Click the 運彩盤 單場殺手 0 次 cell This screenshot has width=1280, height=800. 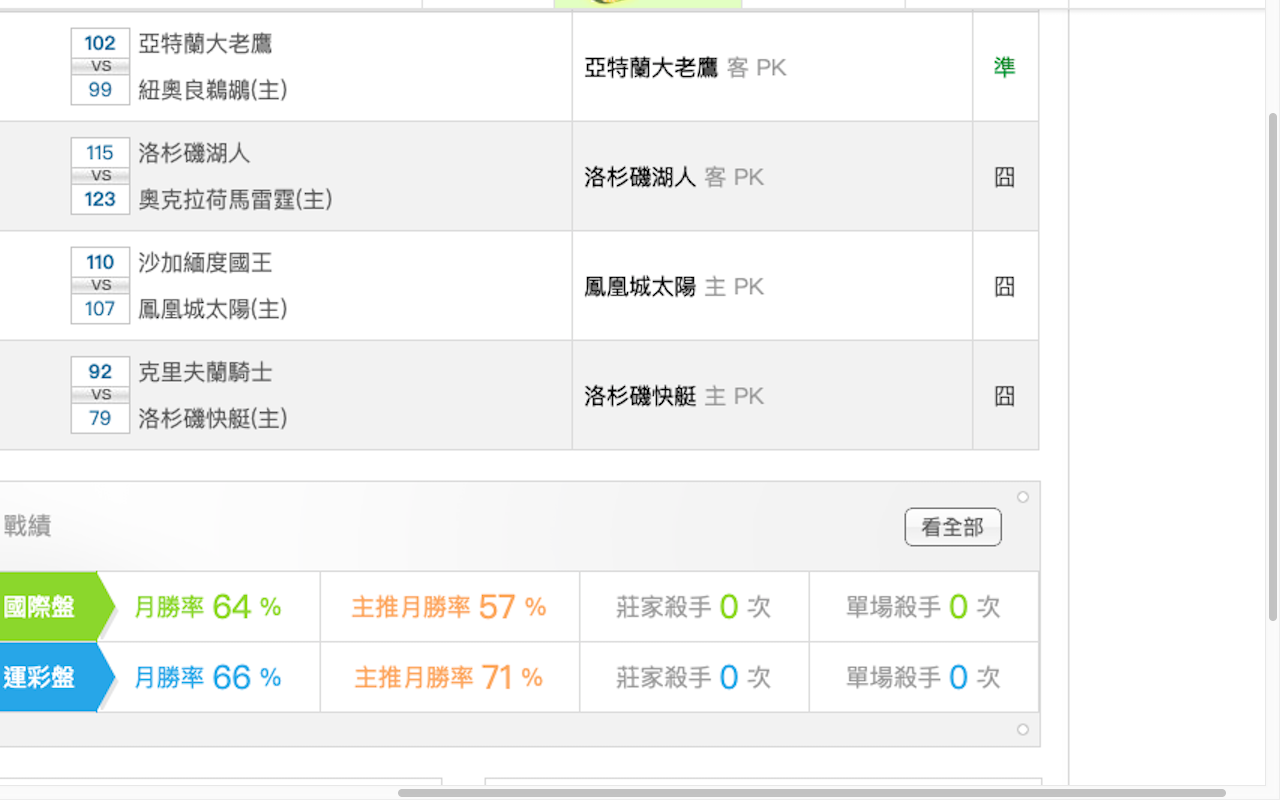coord(923,677)
